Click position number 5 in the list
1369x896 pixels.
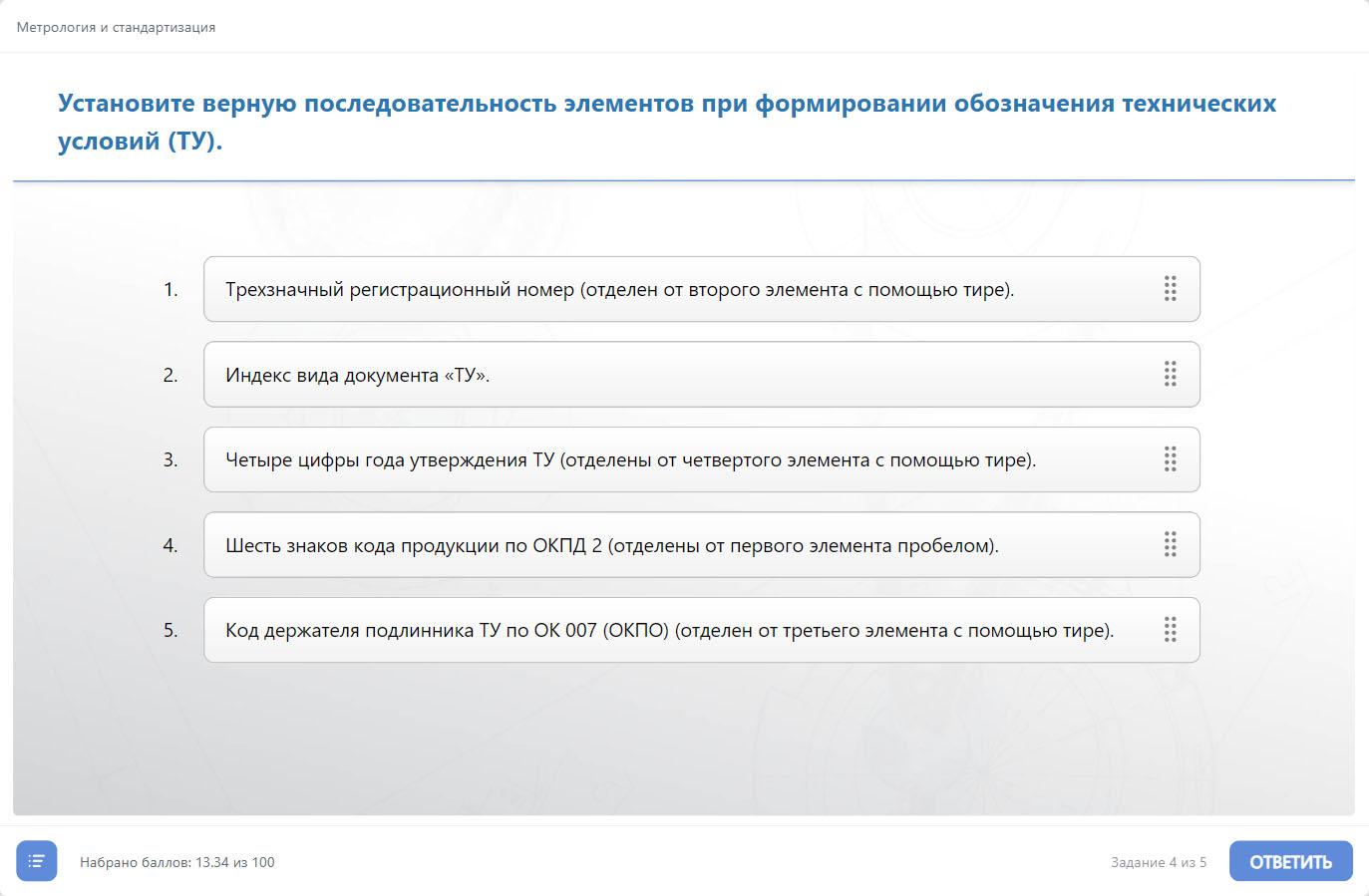pyautogui.click(x=171, y=631)
